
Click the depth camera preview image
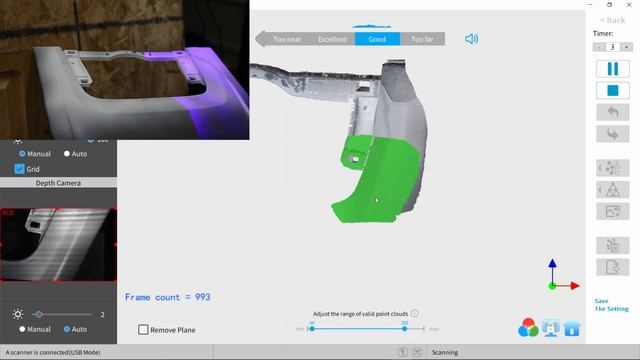[58, 244]
